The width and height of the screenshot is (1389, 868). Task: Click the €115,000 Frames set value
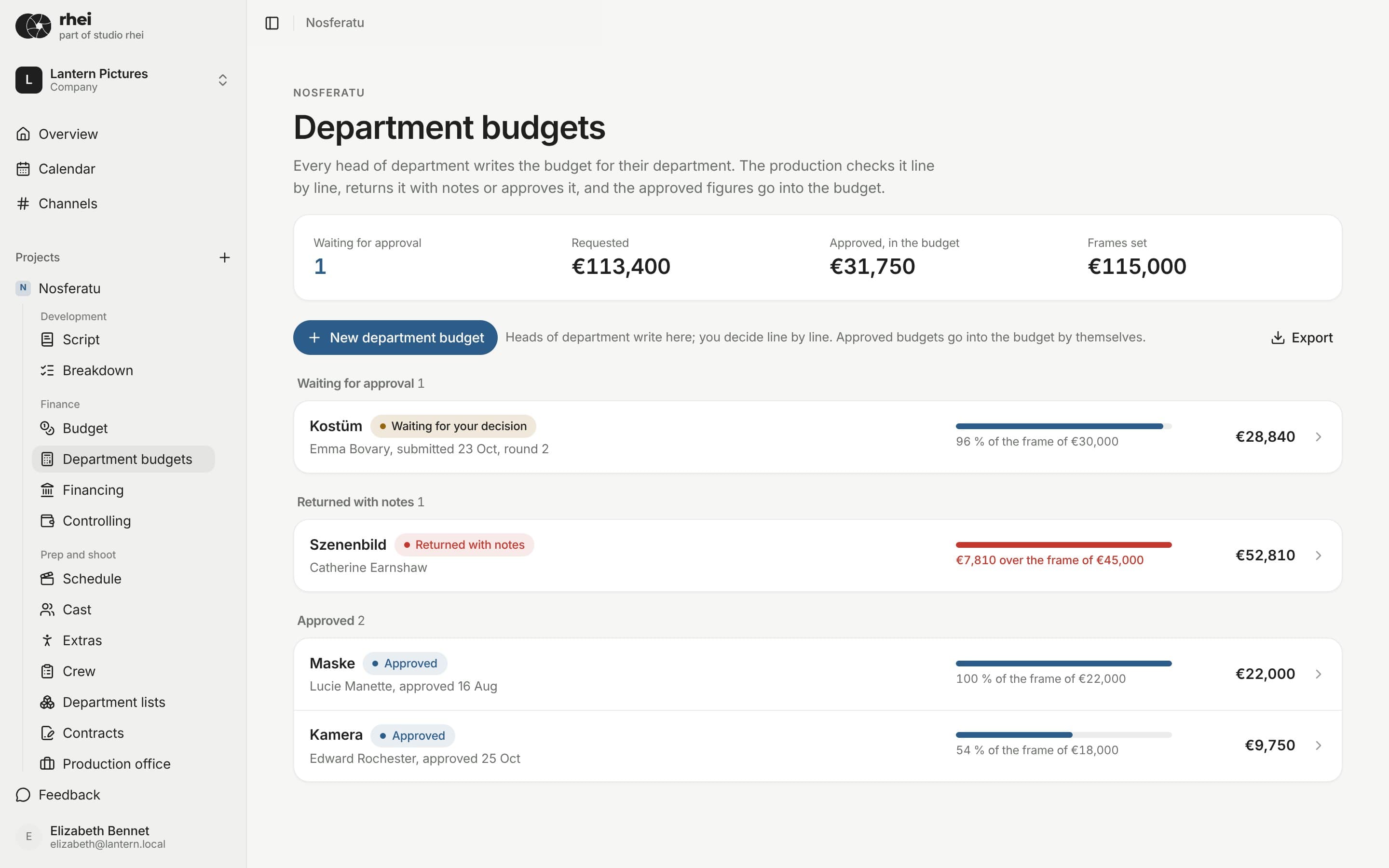pyautogui.click(x=1136, y=266)
